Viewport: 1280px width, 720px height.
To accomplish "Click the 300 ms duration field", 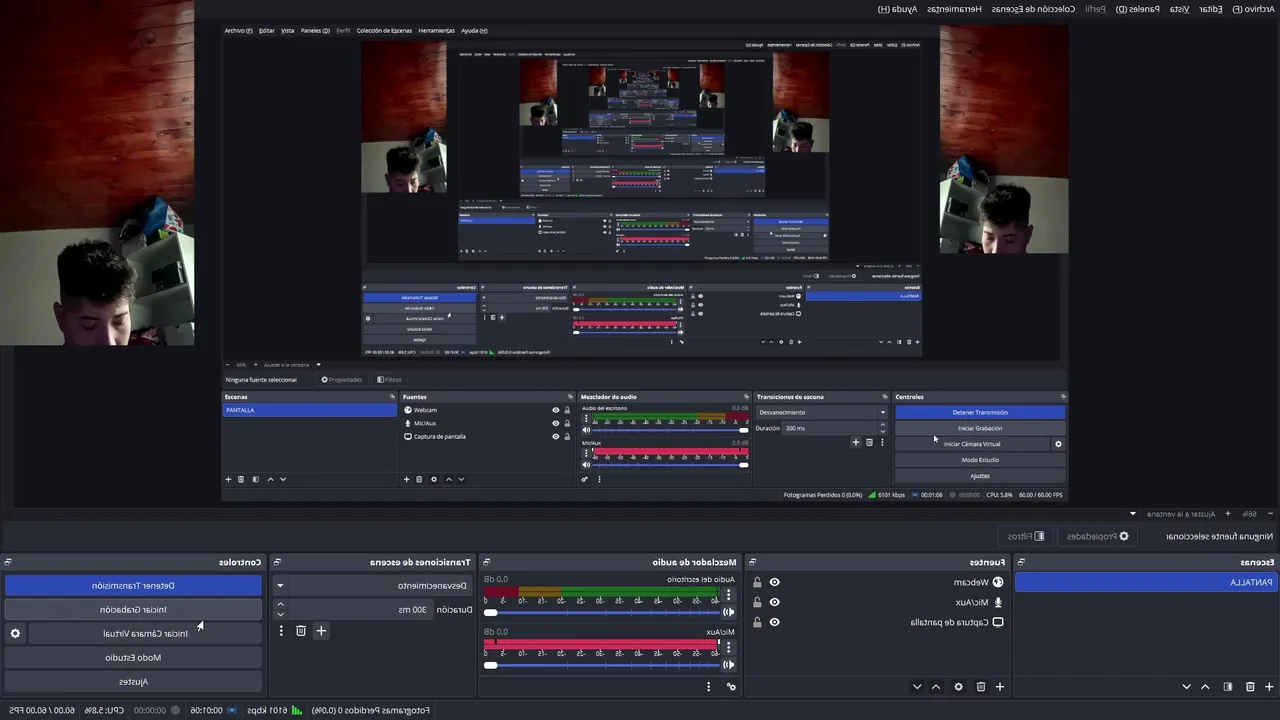I will coord(361,609).
